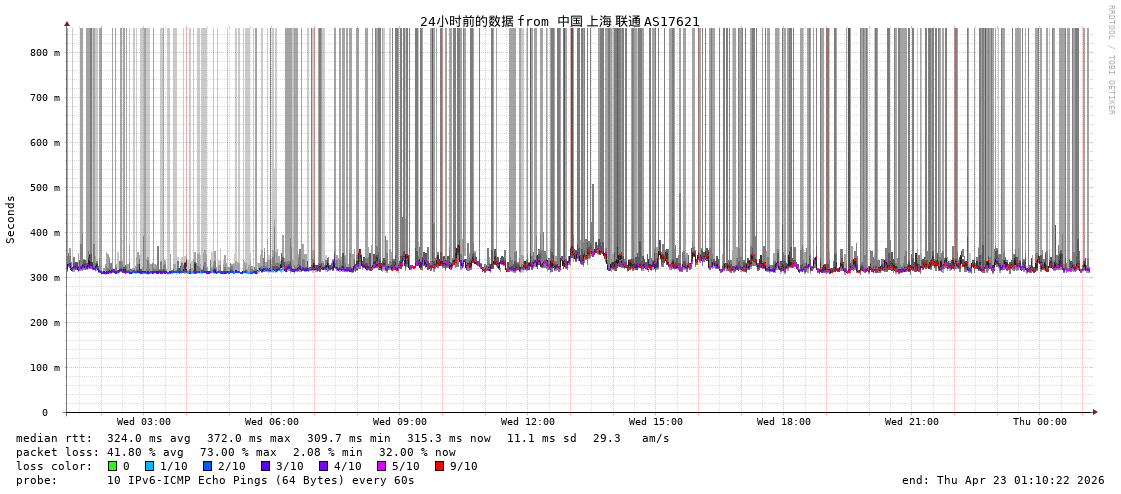Select the Wed 12:00 time axis label
Screen dimensions: 1121x494
528,422
